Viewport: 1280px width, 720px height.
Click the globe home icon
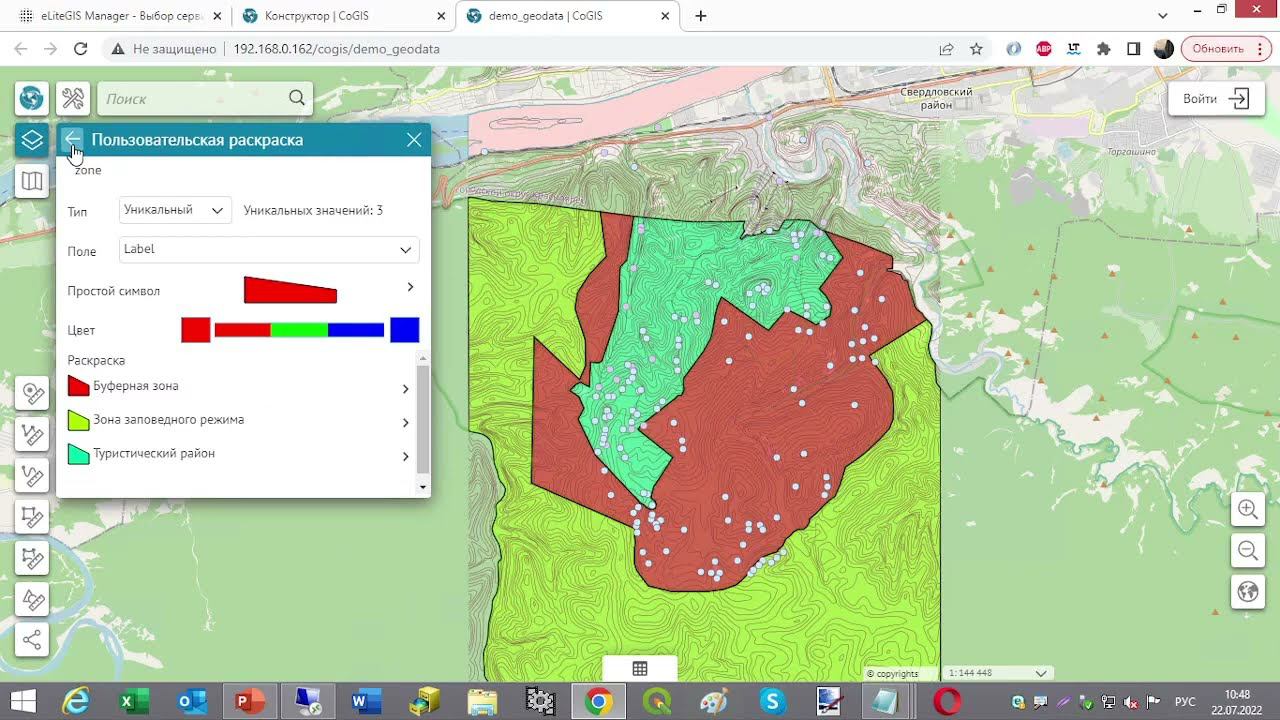click(x=32, y=98)
